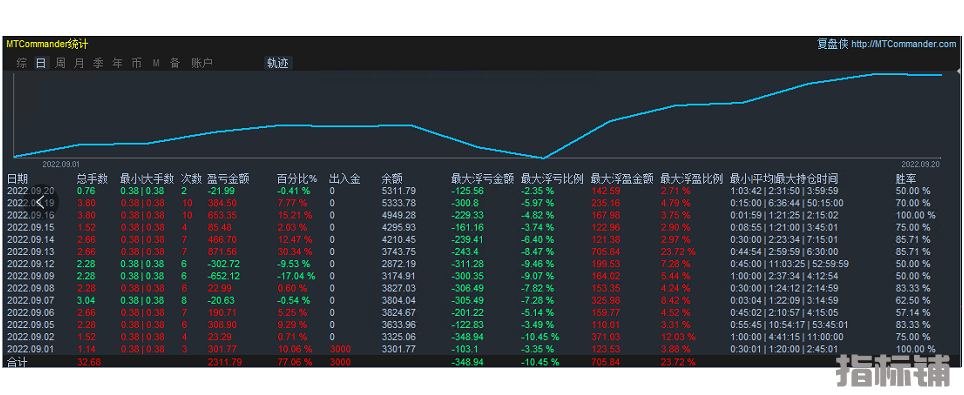Screen dimensions: 964x395
Task: Click the 最小大手数 column header
Action: pos(147,179)
